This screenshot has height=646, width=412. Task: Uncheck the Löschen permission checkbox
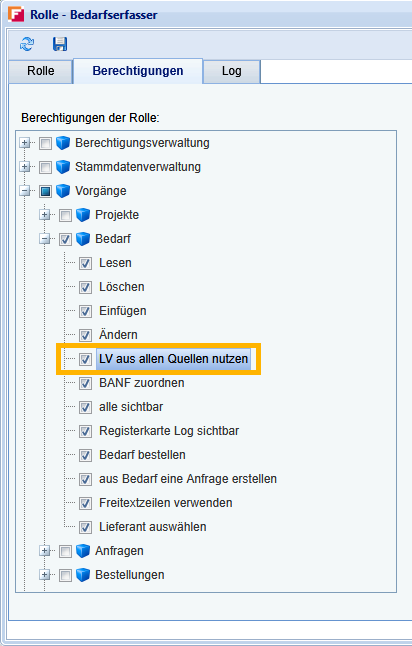tap(85, 287)
